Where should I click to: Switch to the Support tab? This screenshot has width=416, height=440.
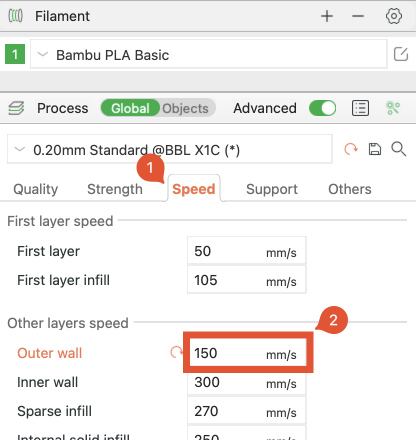point(272,189)
